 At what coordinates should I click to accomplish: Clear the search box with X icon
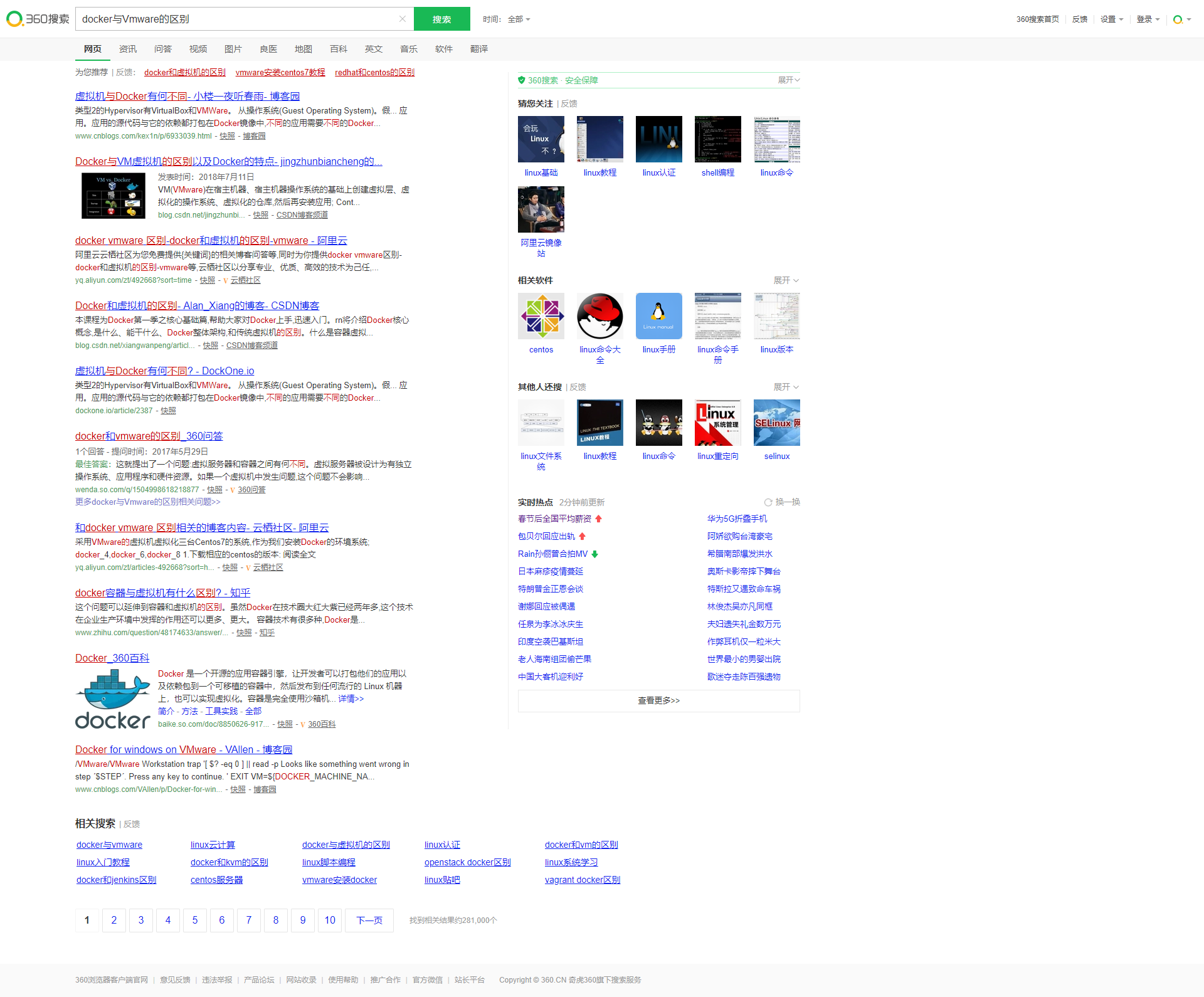pos(403,19)
